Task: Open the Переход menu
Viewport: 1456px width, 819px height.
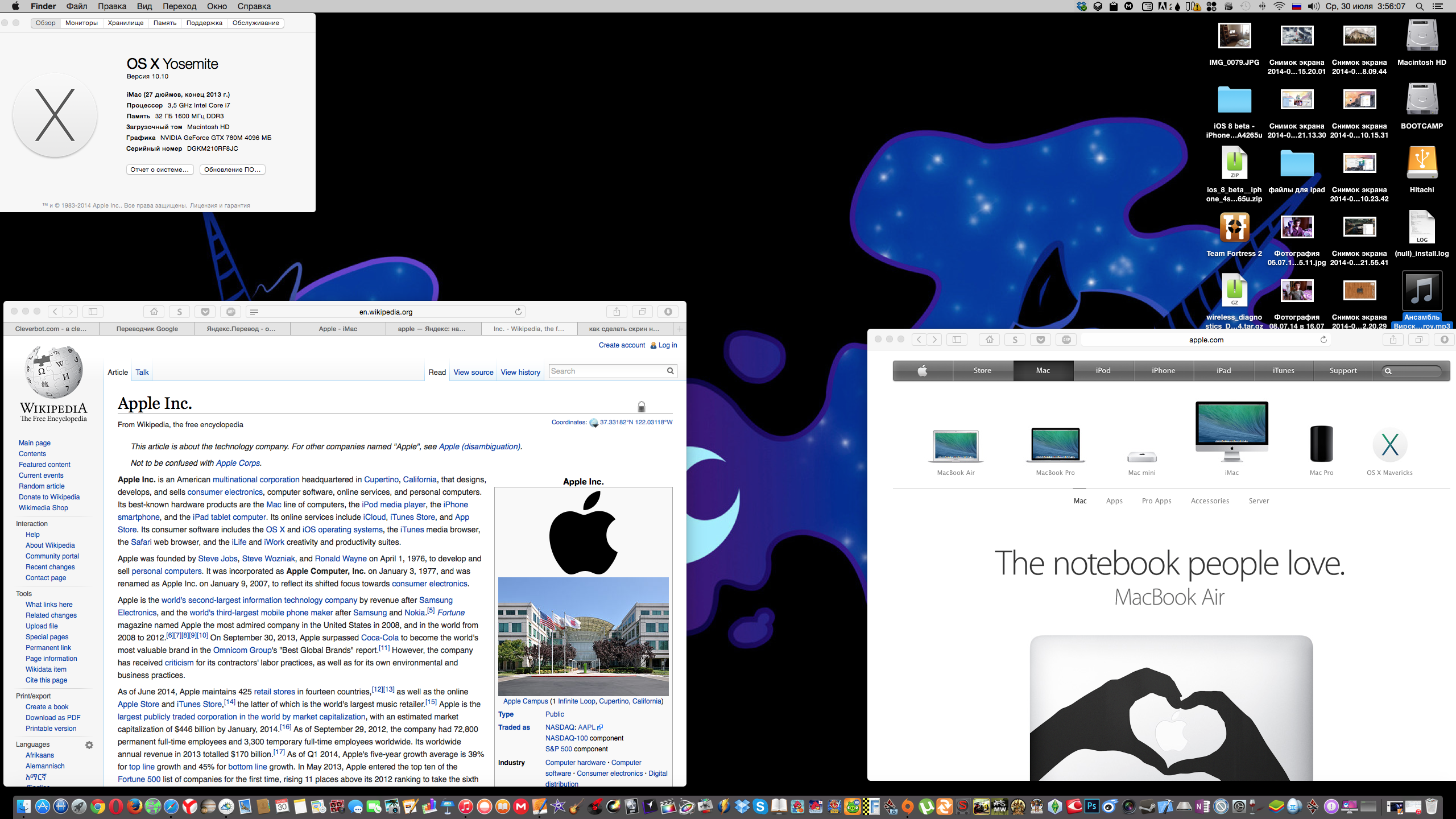Action: coord(179,6)
